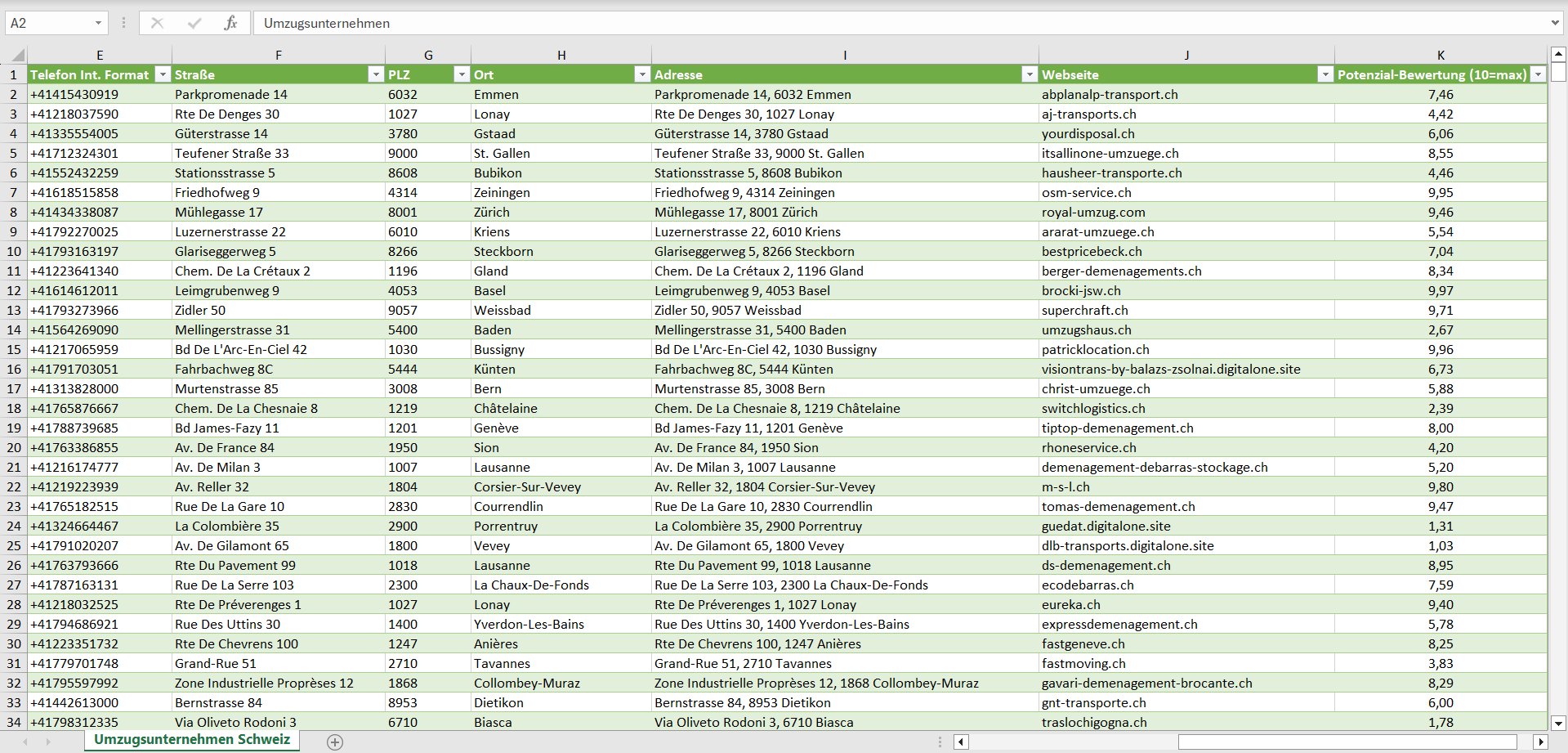
Task: Select column K header
Action: 1441,55
